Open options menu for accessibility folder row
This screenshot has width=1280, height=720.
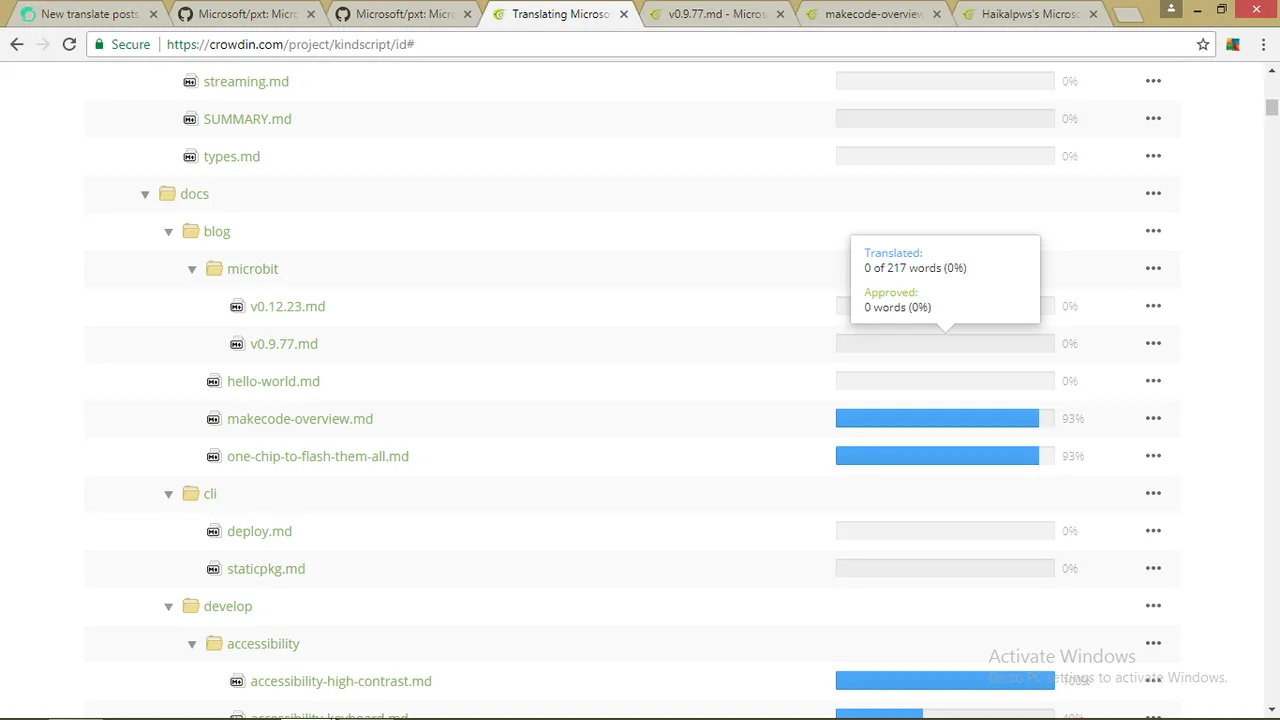click(1153, 643)
